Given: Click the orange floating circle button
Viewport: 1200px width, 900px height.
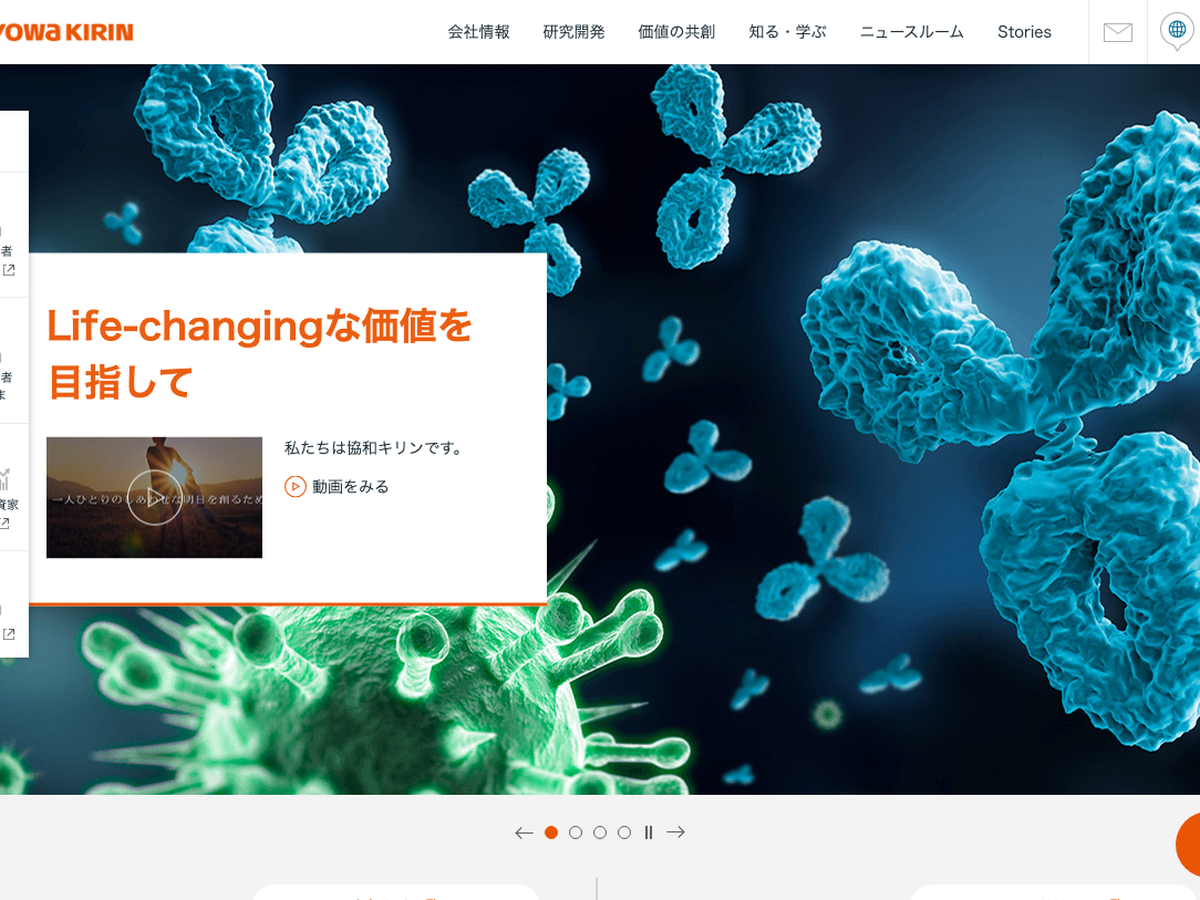Looking at the screenshot, I should coord(1190,845).
